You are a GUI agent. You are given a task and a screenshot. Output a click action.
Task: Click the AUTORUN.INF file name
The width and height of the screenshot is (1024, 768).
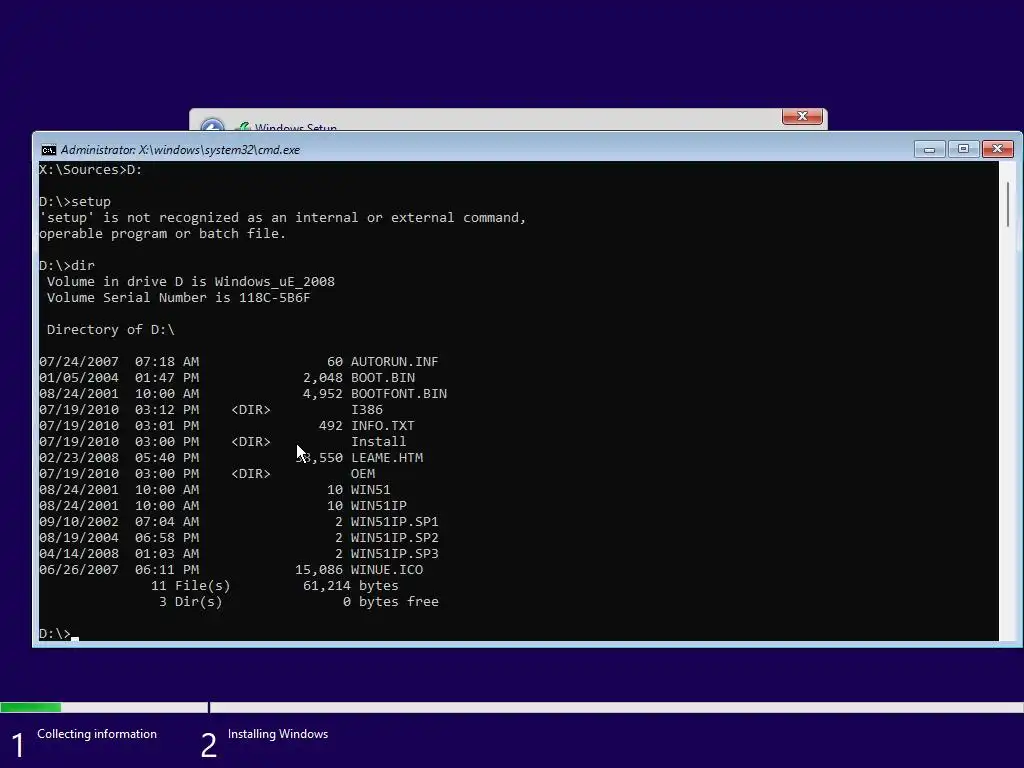(394, 362)
